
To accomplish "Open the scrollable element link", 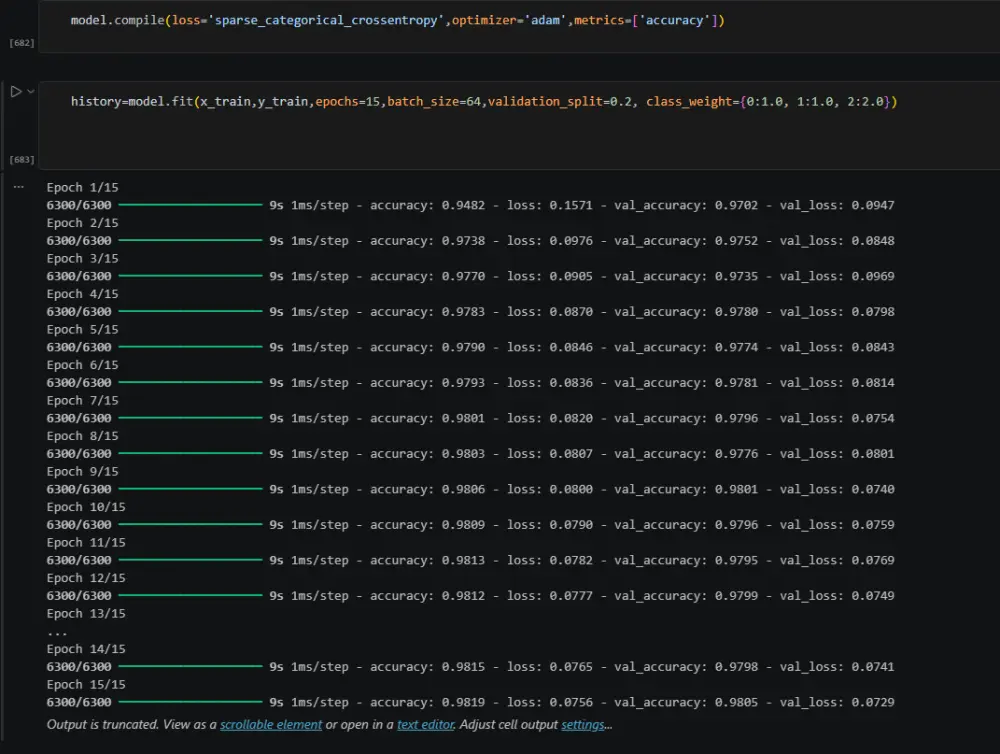I will (271, 725).
